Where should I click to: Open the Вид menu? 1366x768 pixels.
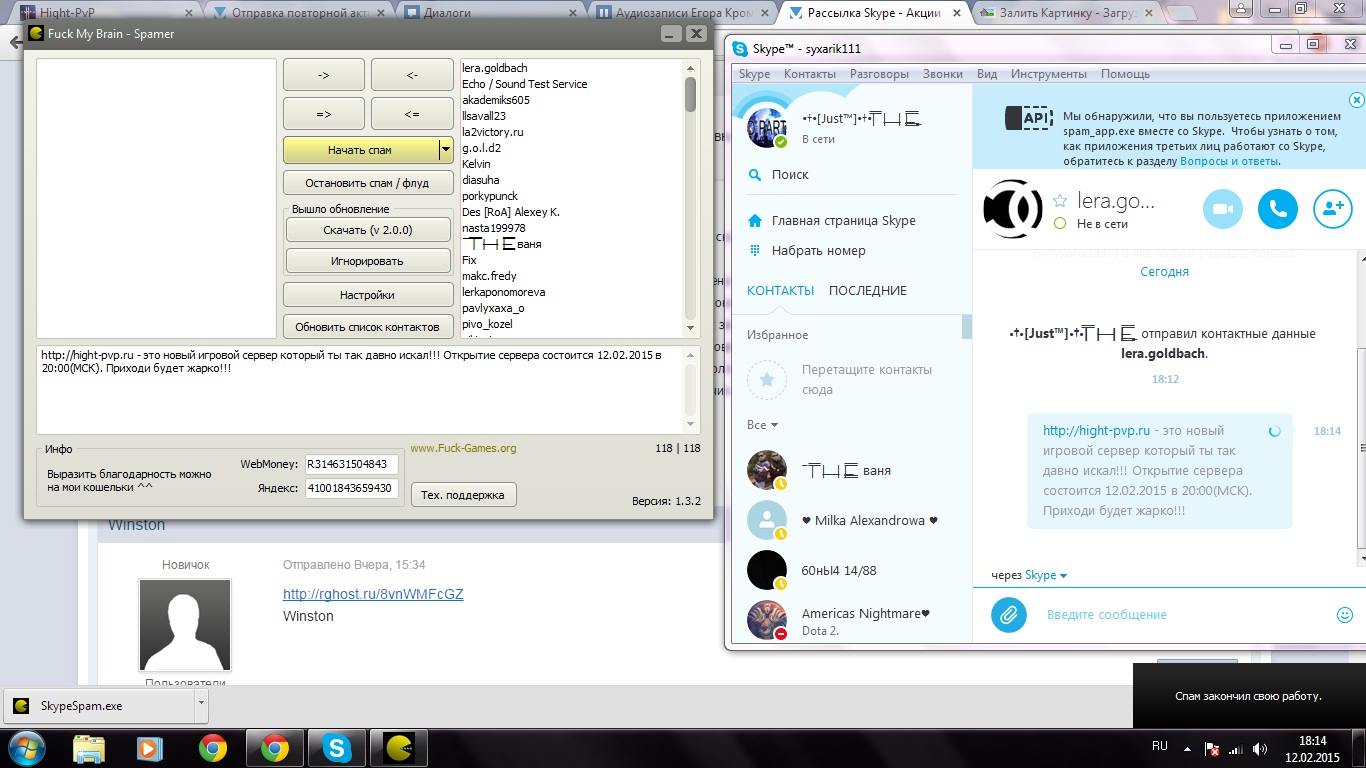coord(987,74)
